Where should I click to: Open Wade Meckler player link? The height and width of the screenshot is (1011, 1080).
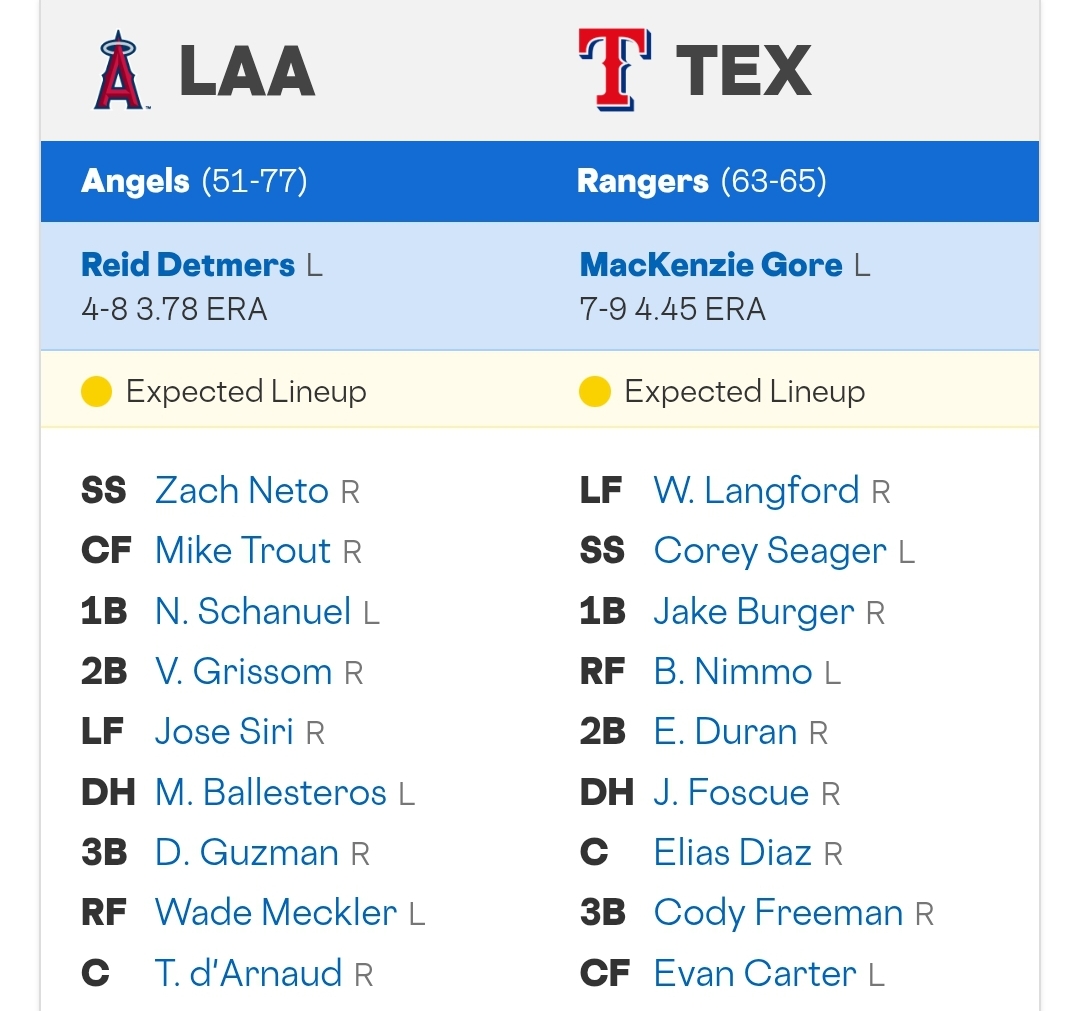pos(276,913)
